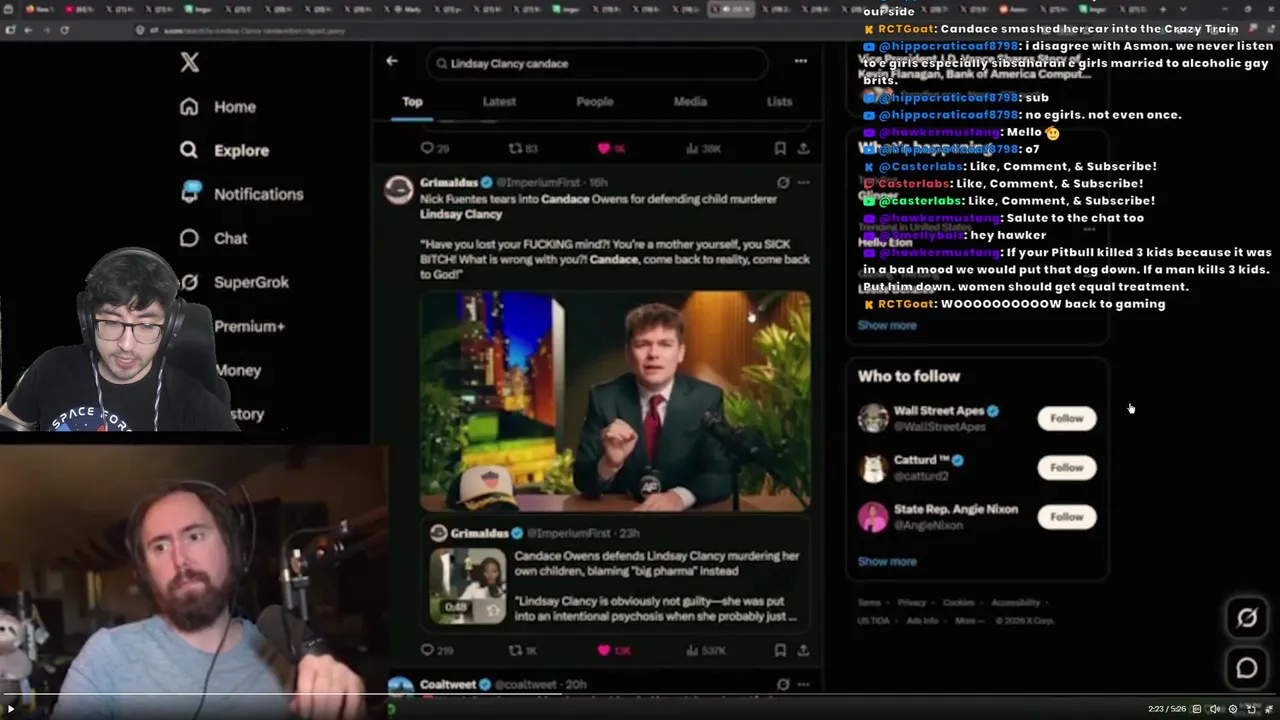Image resolution: width=1280 pixels, height=720 pixels.
Task: Bookmark the Grimaldus post with 537K views
Action: point(780,650)
